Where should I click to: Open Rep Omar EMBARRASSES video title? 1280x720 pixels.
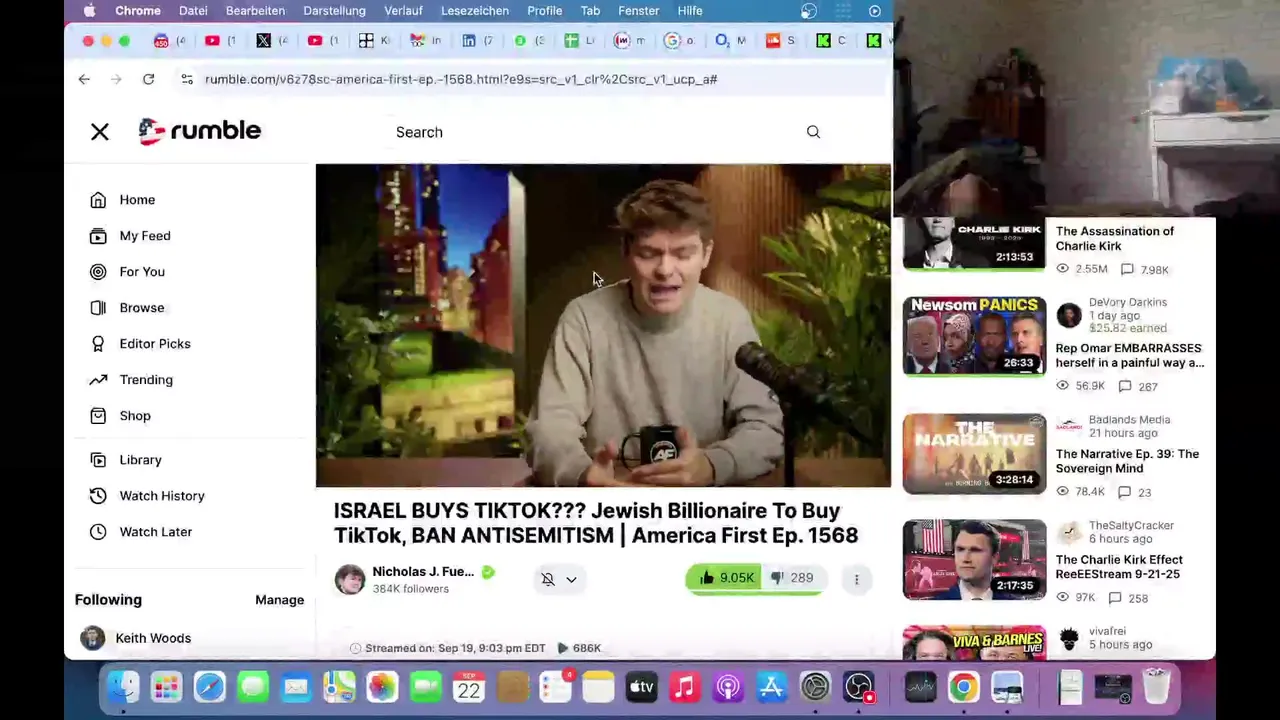[x=1130, y=355]
